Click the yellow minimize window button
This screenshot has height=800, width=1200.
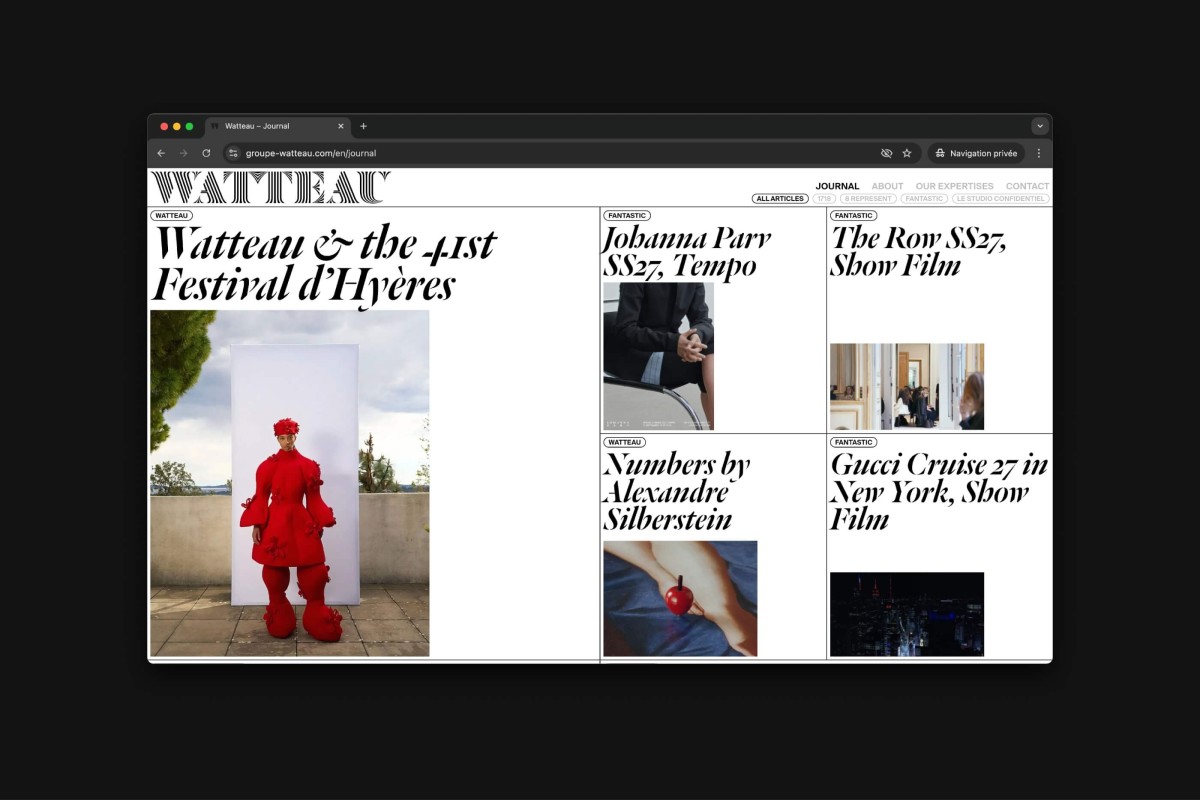point(177,126)
